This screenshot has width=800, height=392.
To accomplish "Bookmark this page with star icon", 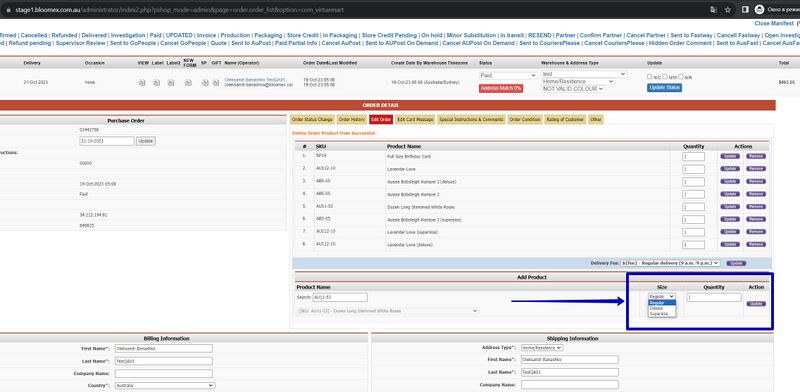I will pyautogui.click(x=728, y=10).
